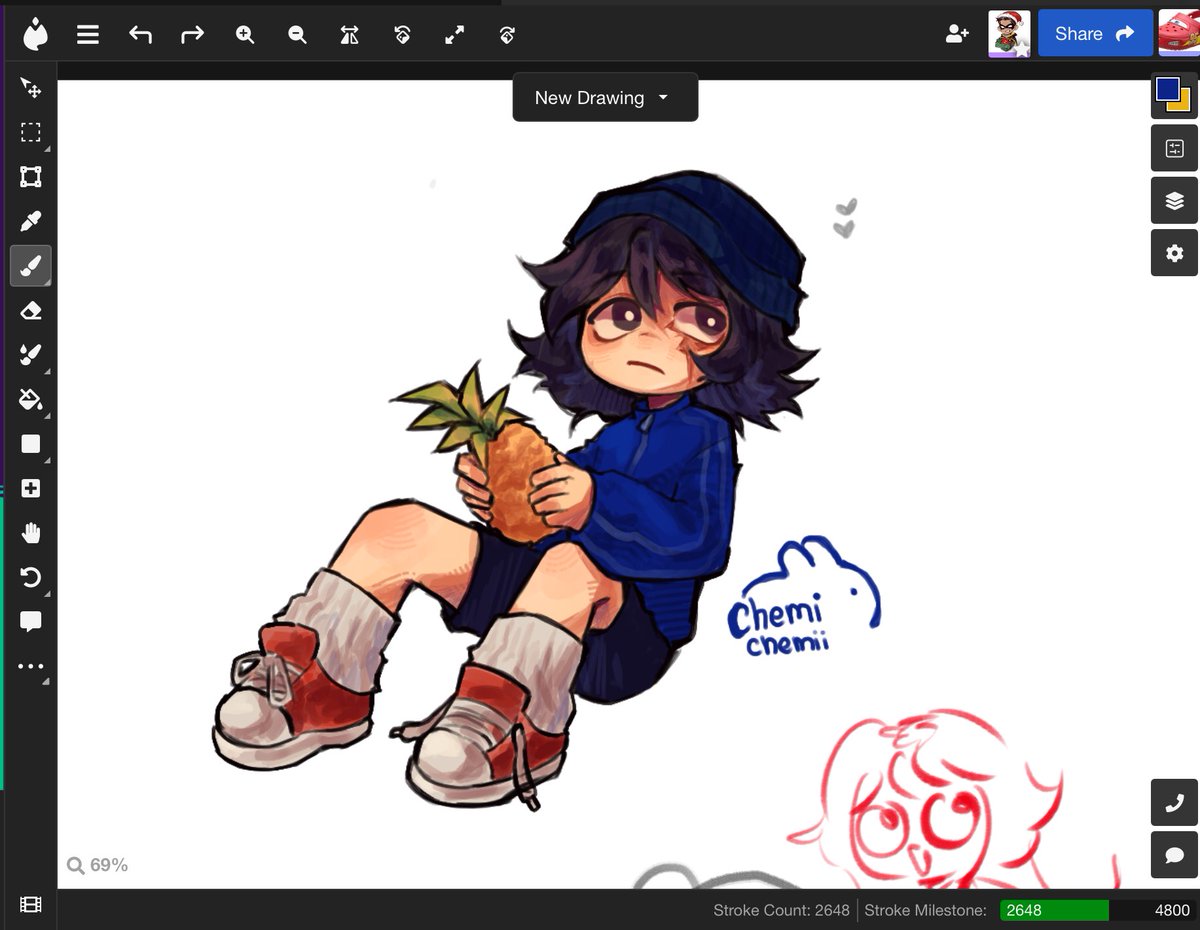Viewport: 1200px width, 930px height.
Task: Select the Paint Bucket fill tool
Action: (31, 400)
